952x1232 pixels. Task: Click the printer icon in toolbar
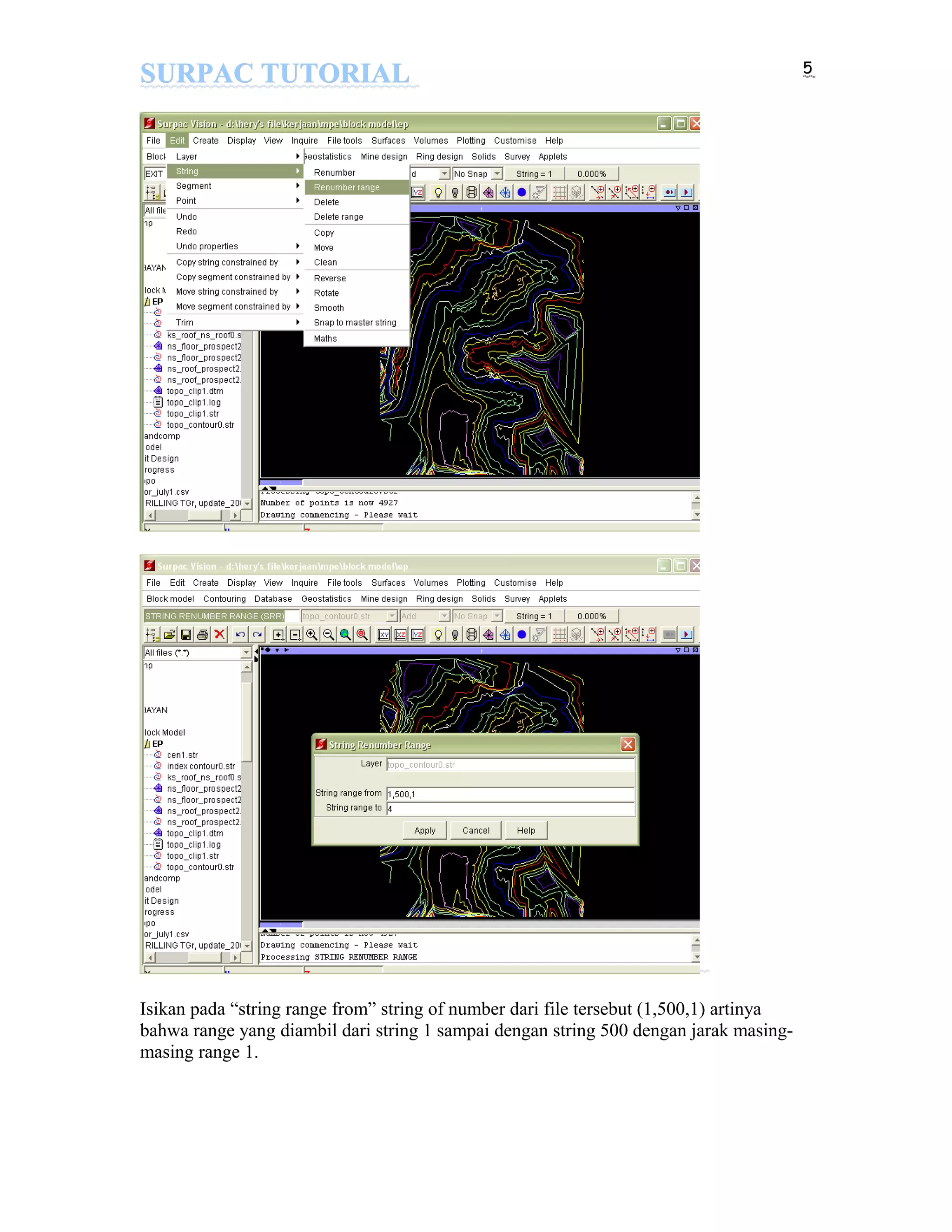(203, 635)
